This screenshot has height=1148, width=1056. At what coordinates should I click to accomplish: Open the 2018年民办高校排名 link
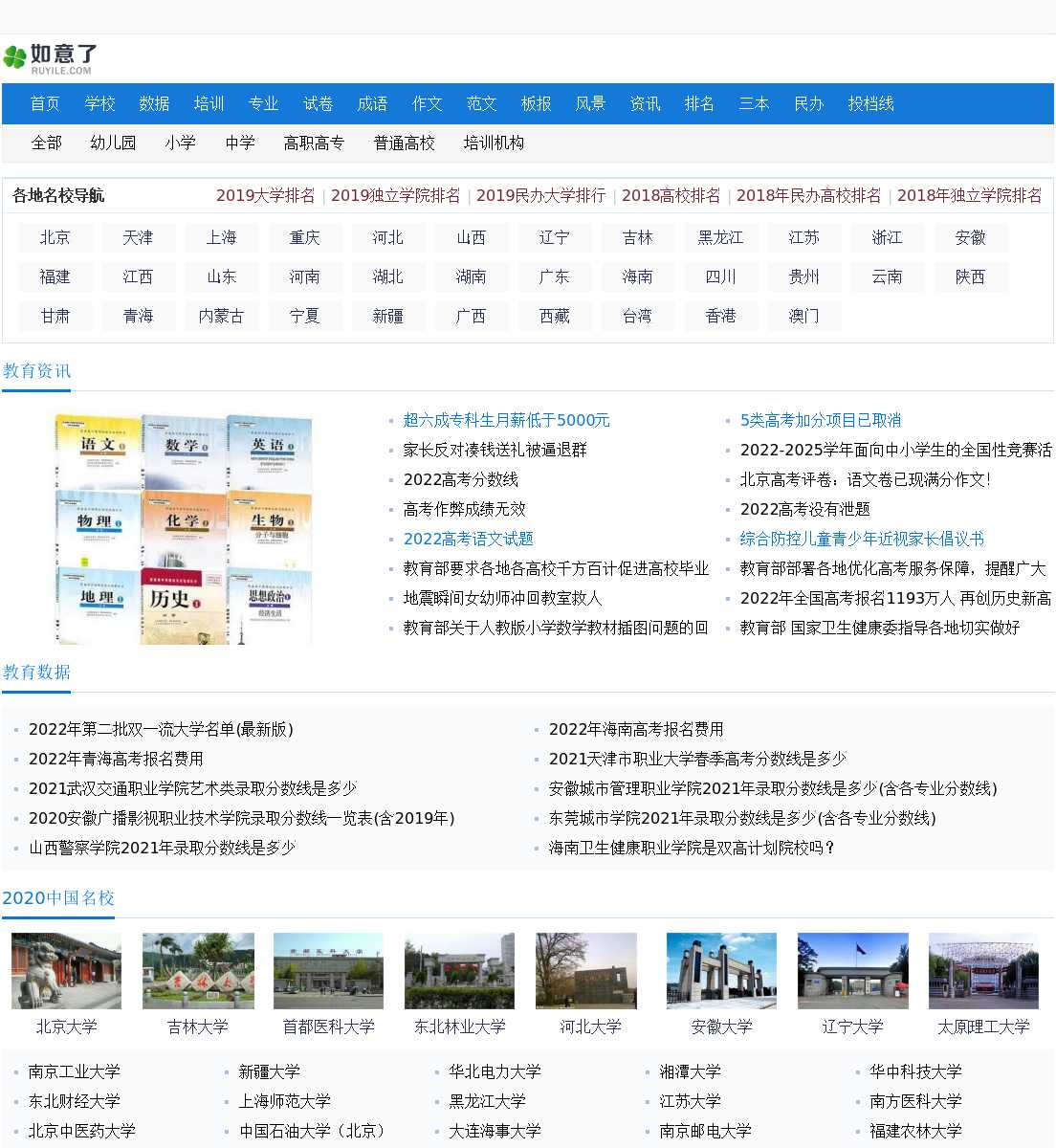(x=808, y=195)
